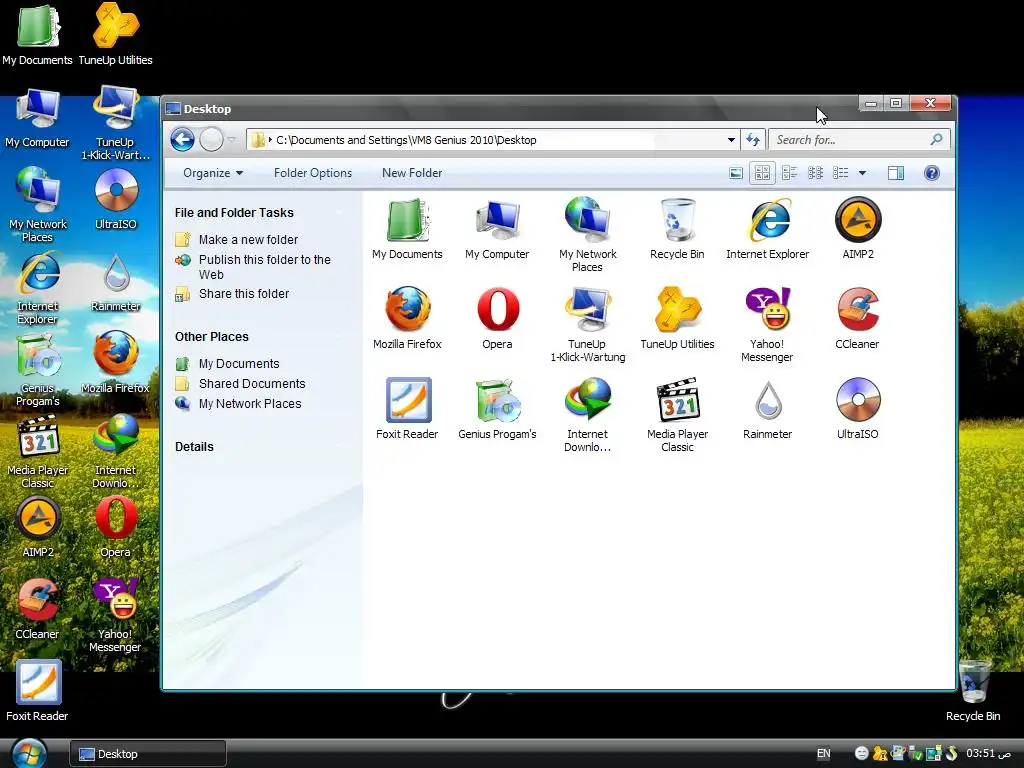Click Publish this folder to the Web
Image resolution: width=1024 pixels, height=768 pixels.
[x=264, y=267]
